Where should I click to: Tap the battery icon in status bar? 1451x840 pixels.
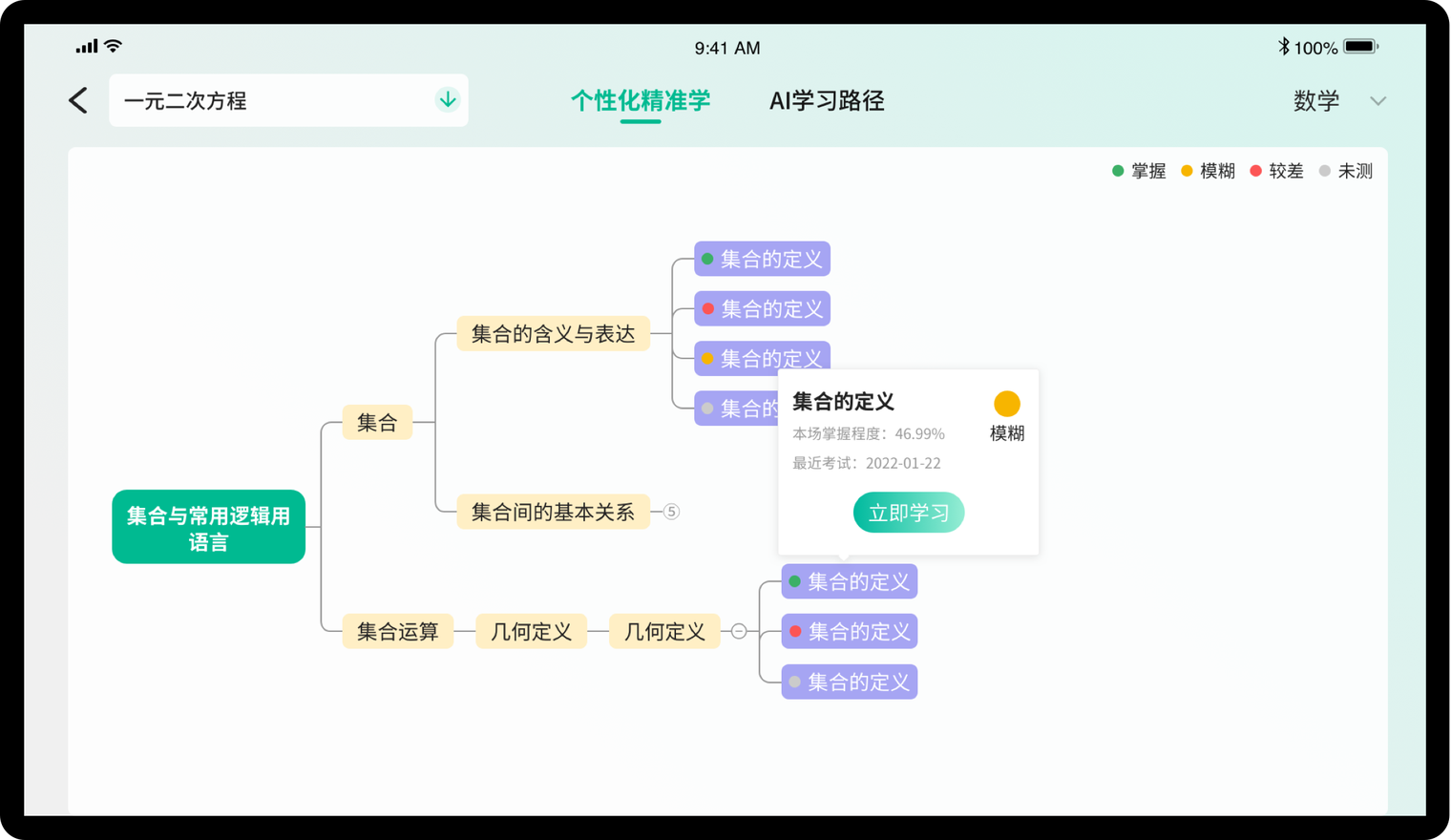pyautogui.click(x=1360, y=47)
